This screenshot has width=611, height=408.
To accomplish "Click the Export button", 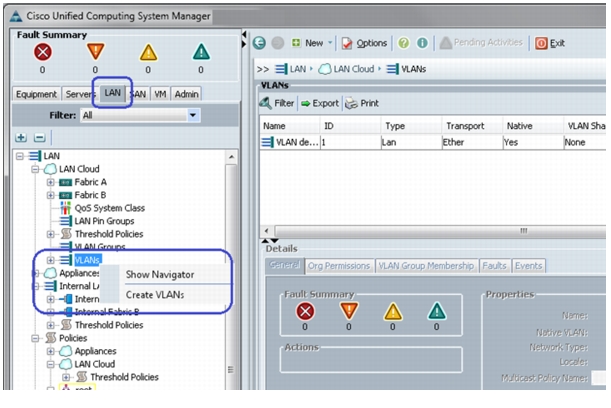I will click(x=320, y=103).
